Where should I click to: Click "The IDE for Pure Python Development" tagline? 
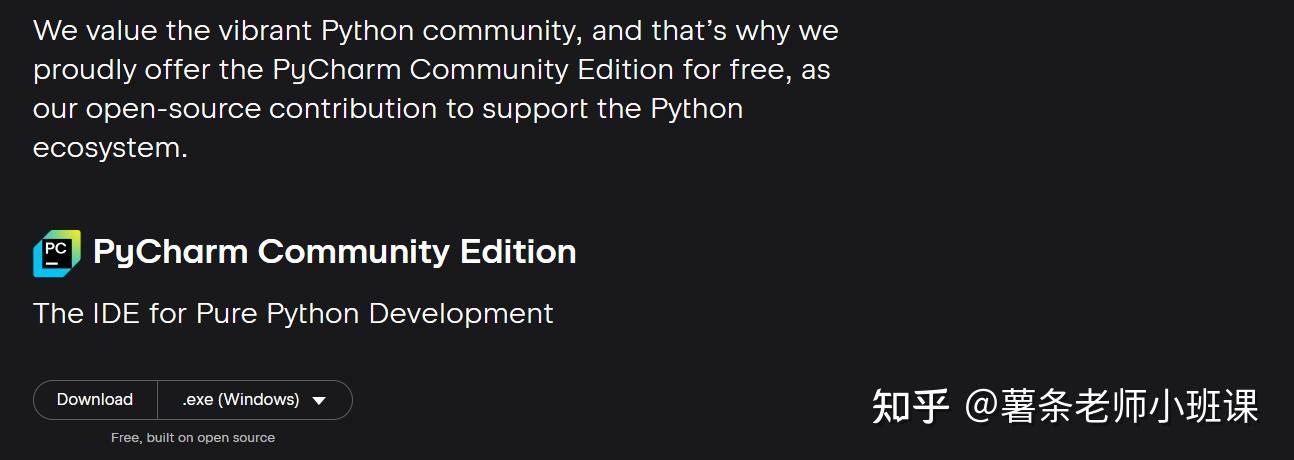click(293, 314)
